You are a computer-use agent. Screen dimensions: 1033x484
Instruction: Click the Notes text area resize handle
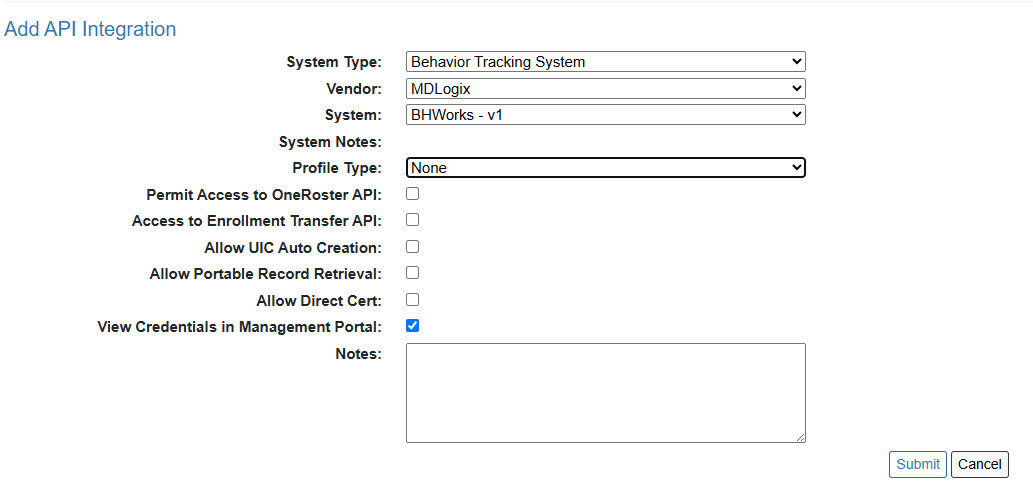800,437
